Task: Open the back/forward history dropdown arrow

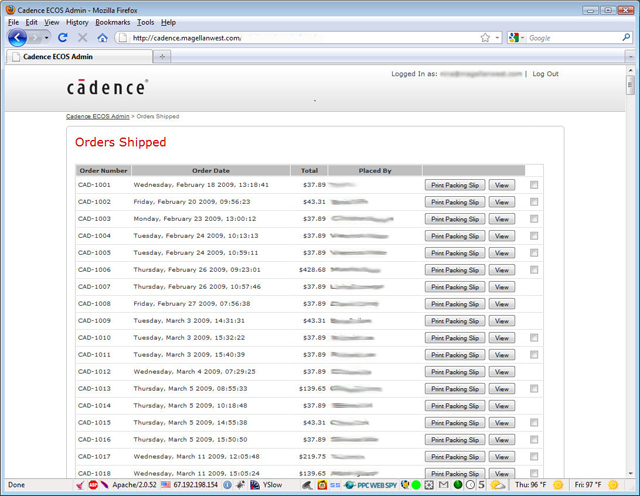Action: tap(47, 38)
